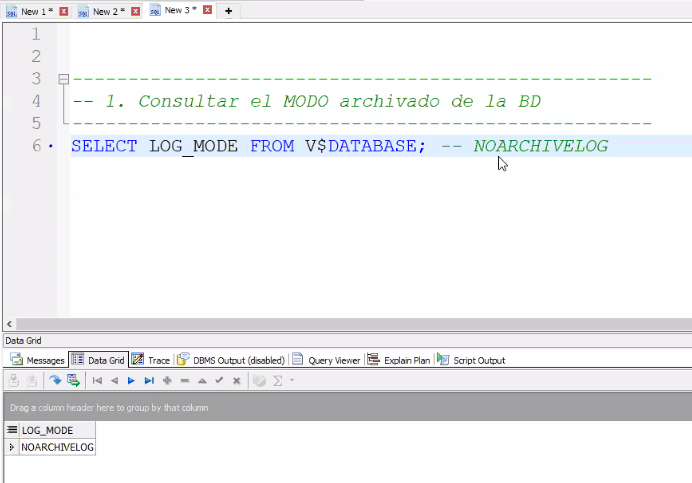Switch to the New 2 editor tab
Screen dimensions: 692x483
(105, 11)
